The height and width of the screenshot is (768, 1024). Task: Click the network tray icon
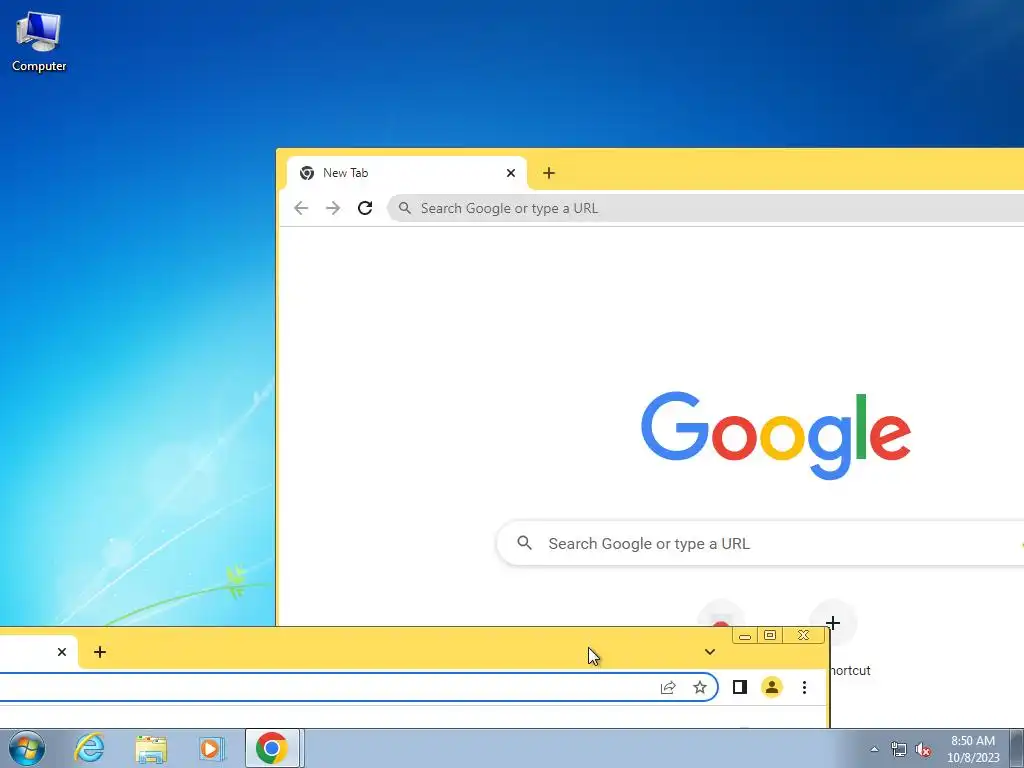pos(899,749)
